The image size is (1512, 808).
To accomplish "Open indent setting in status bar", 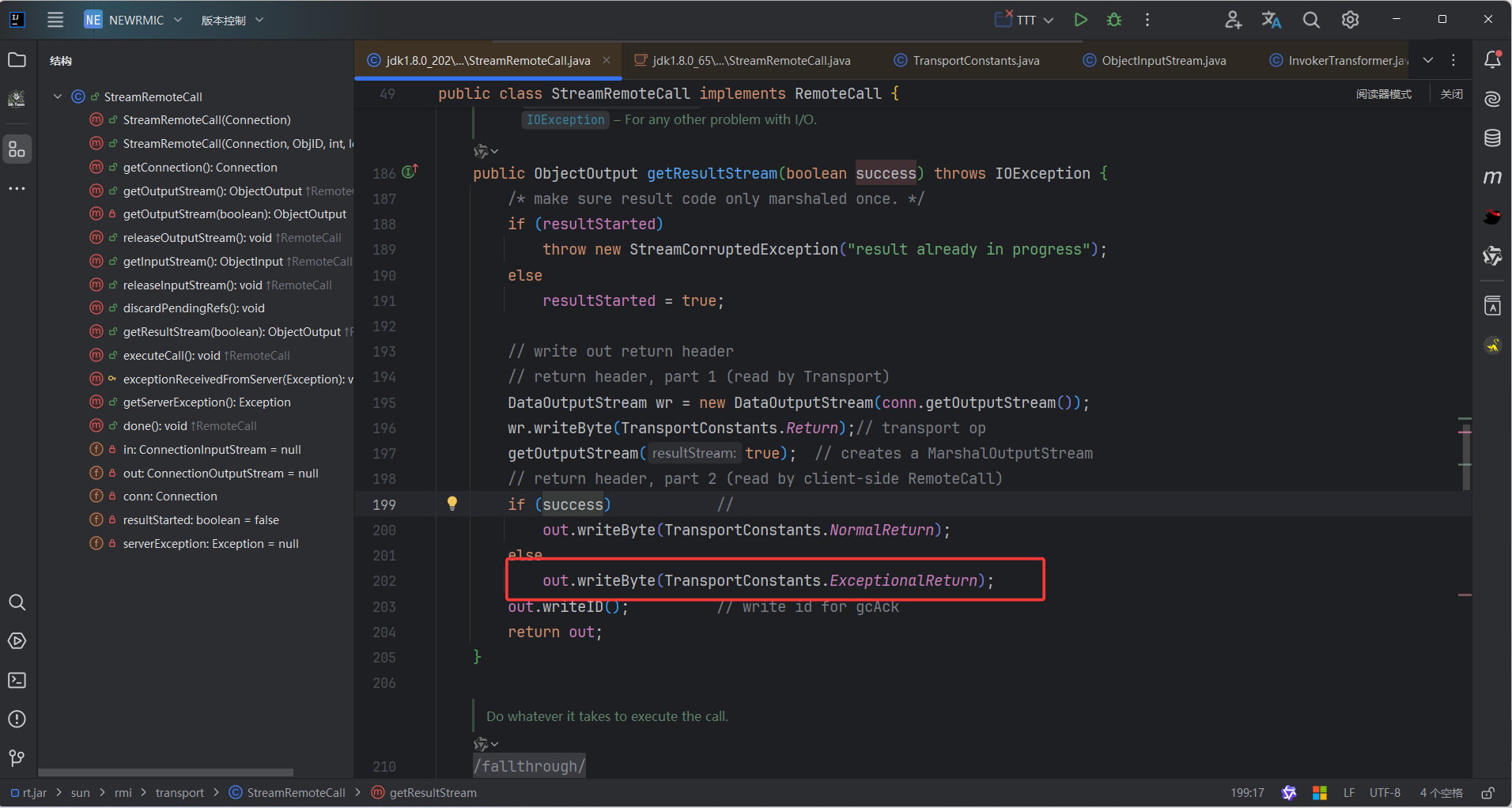I will click(x=1441, y=793).
